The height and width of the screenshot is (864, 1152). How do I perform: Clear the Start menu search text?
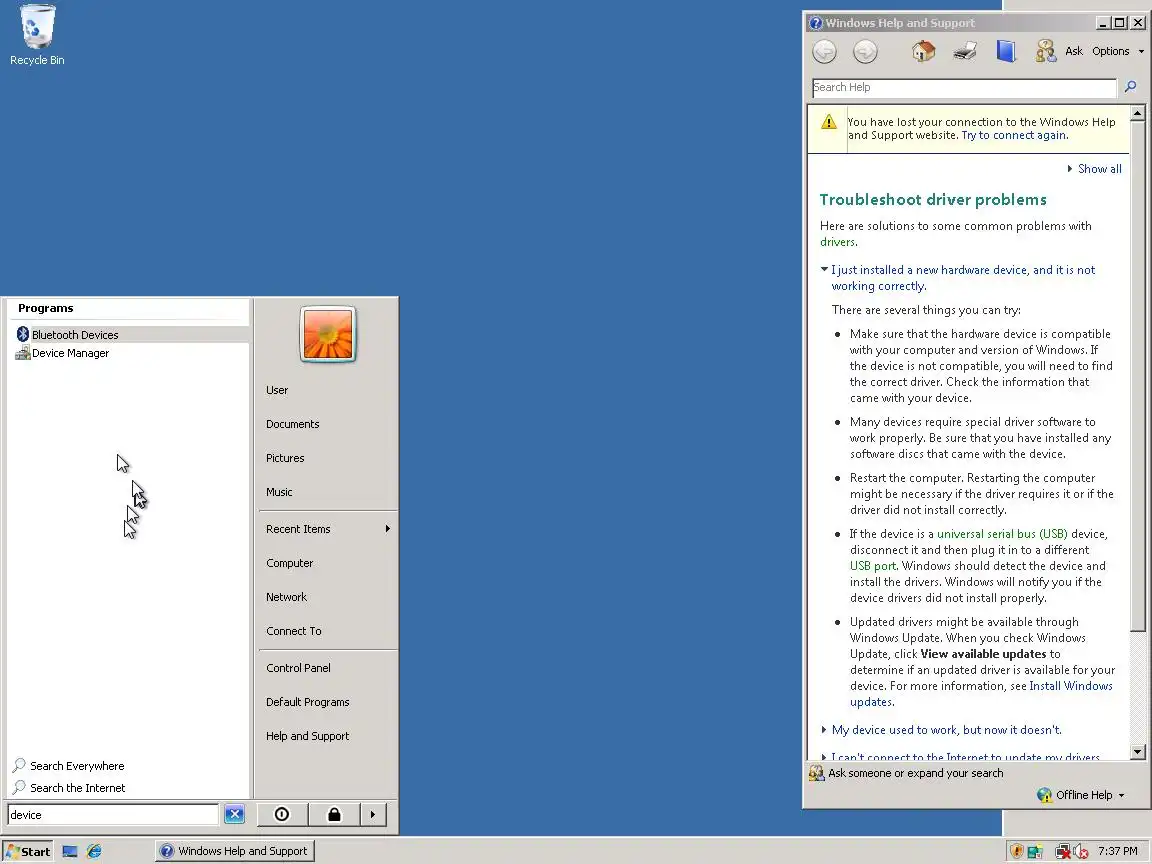pos(234,814)
